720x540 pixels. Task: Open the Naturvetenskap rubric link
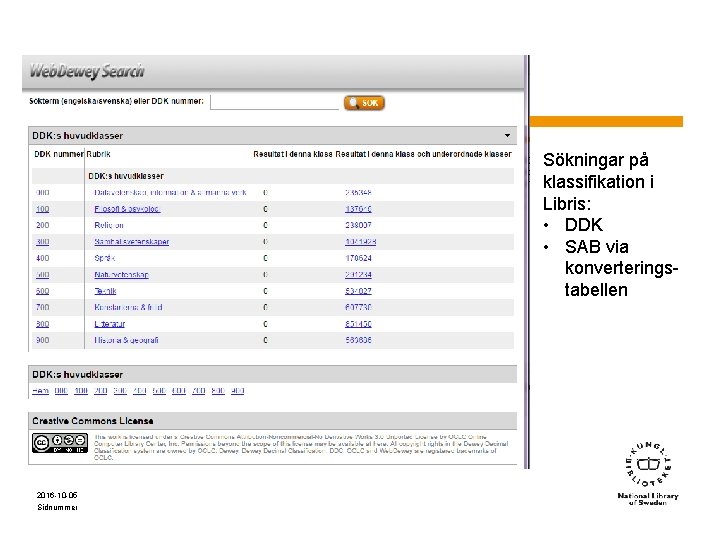click(x=122, y=275)
